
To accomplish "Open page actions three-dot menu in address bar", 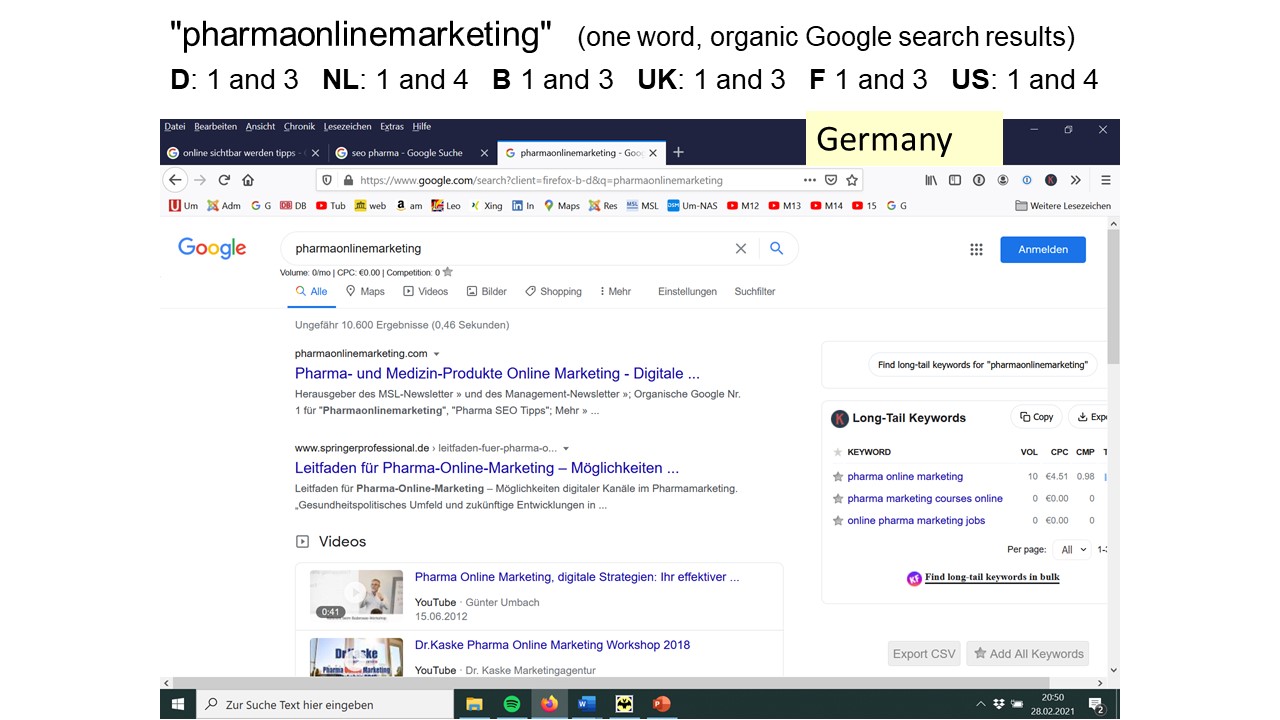I will (810, 180).
